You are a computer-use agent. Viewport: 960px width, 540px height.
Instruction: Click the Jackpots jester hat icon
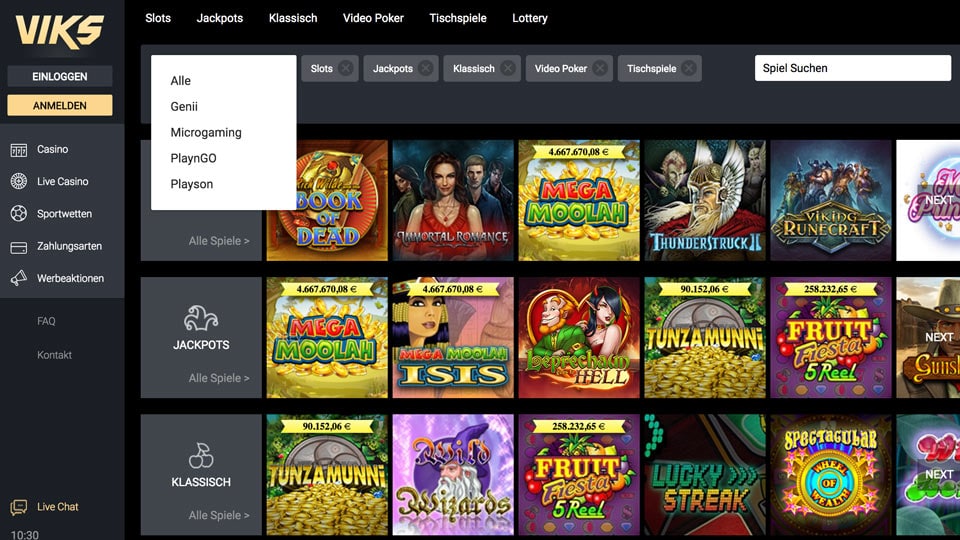201,318
